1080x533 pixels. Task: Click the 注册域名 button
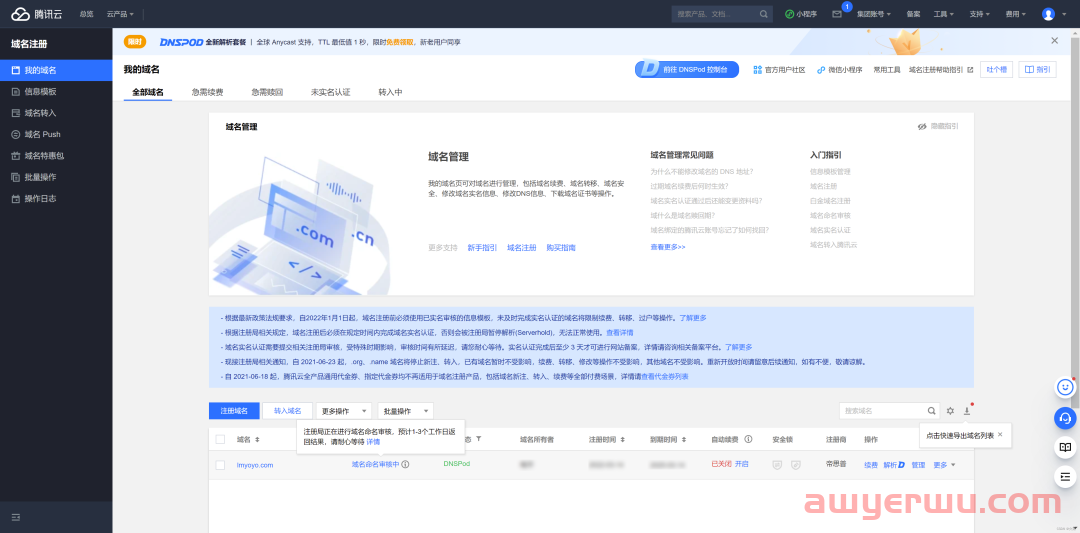tap(234, 410)
